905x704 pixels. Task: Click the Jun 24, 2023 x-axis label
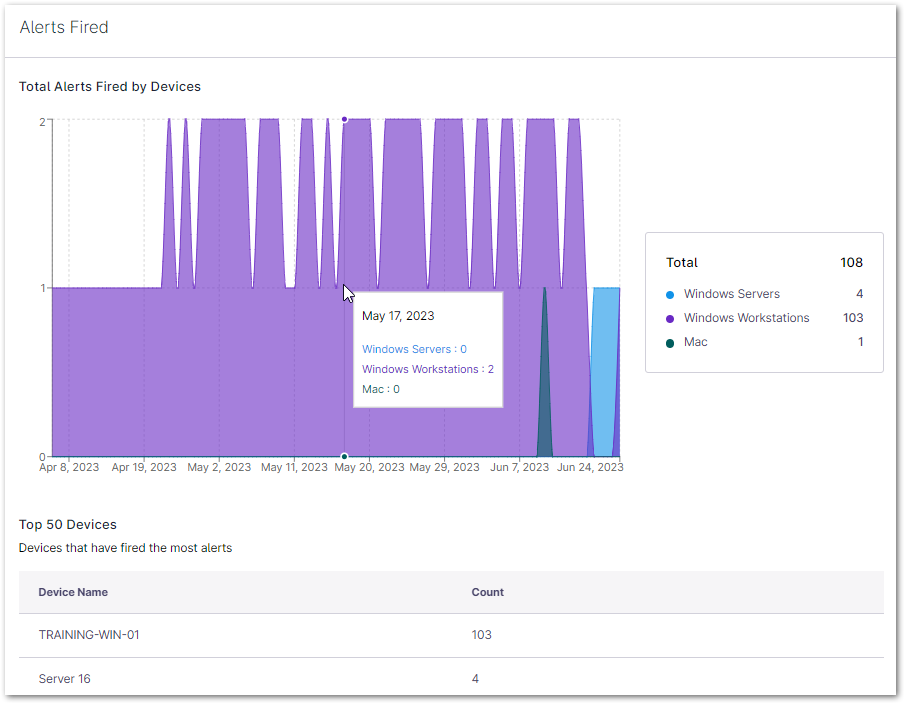coord(590,467)
